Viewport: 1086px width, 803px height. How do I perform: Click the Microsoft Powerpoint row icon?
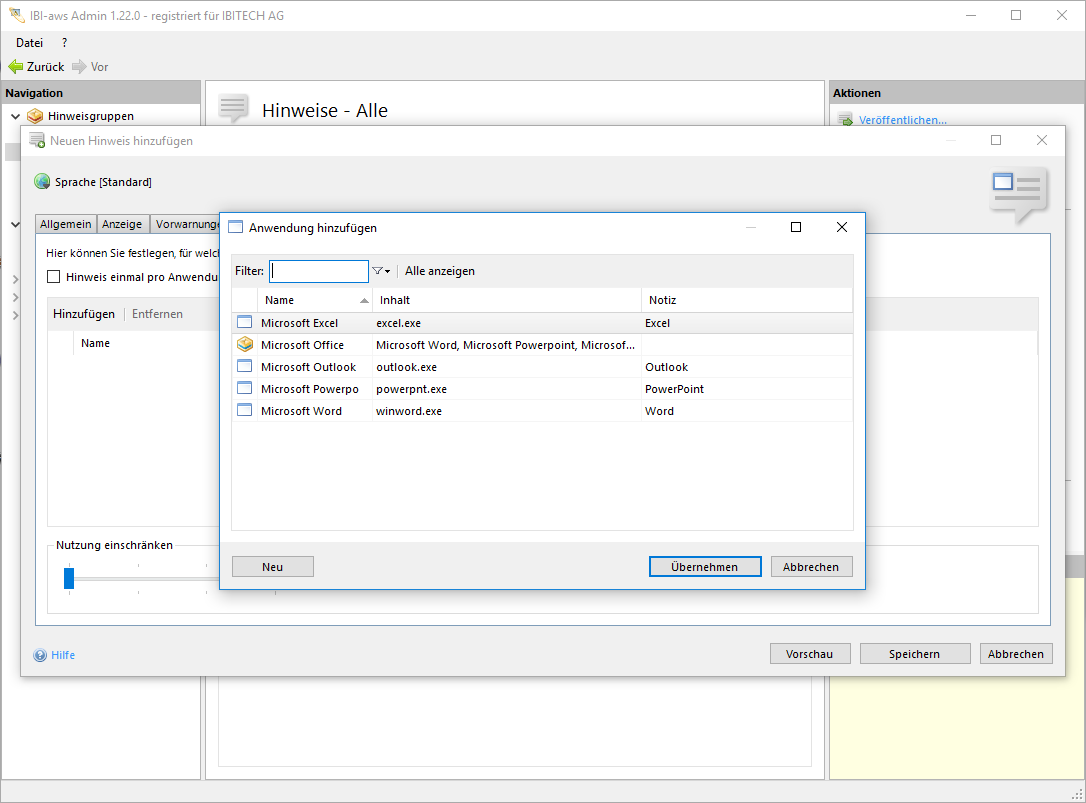[x=245, y=389]
